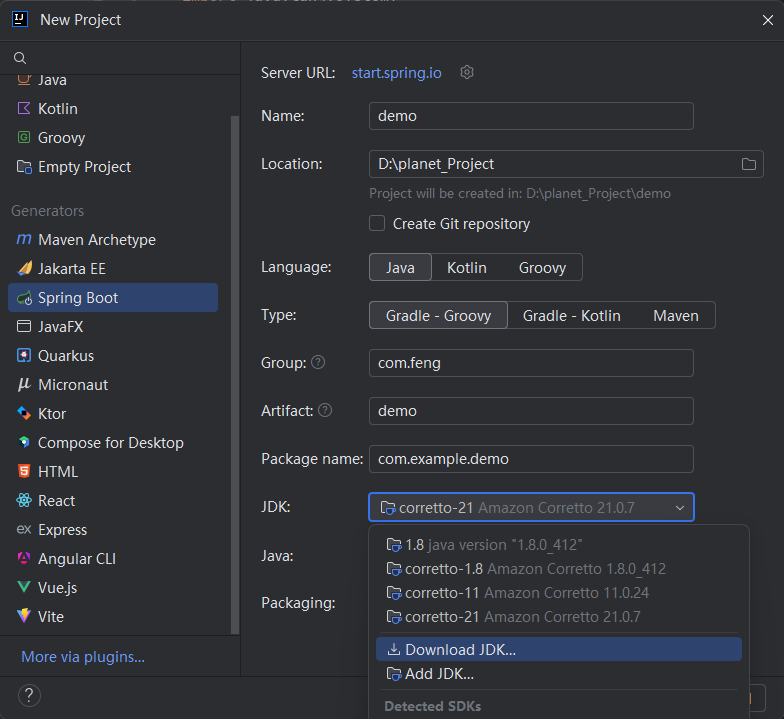
Task: Click the Quarkus icon
Action: point(24,356)
